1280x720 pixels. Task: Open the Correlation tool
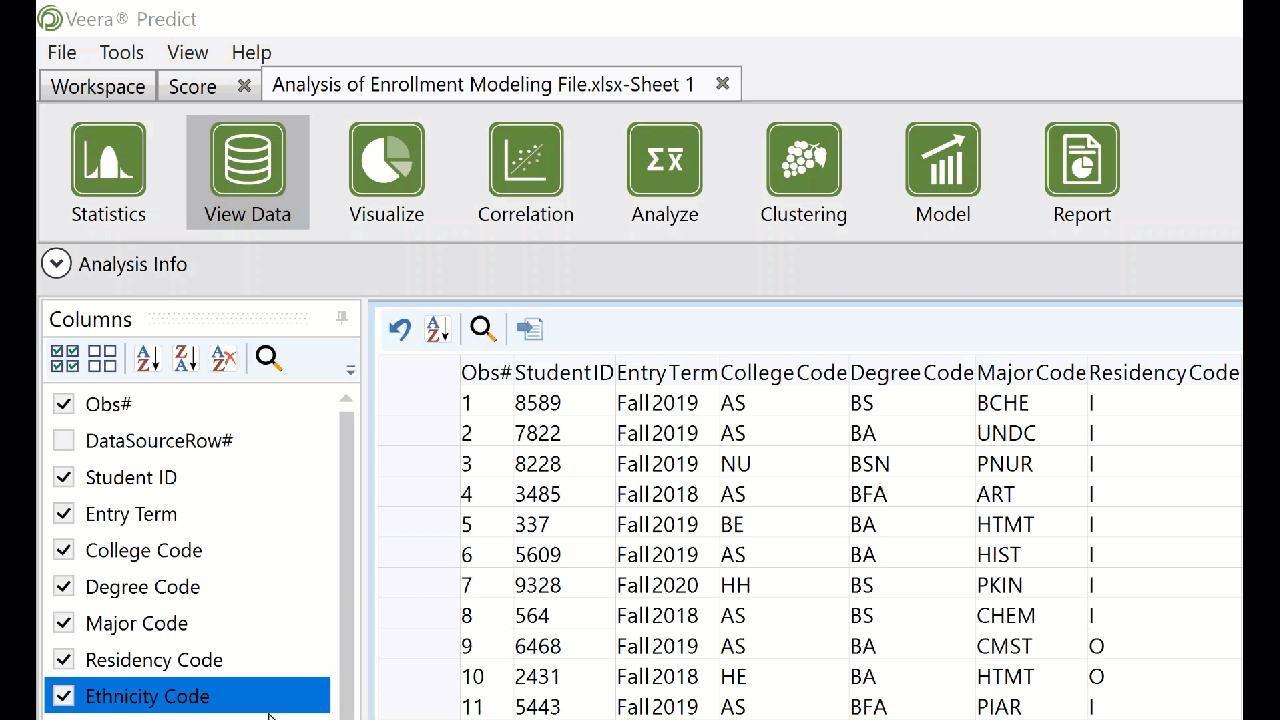pyautogui.click(x=525, y=172)
